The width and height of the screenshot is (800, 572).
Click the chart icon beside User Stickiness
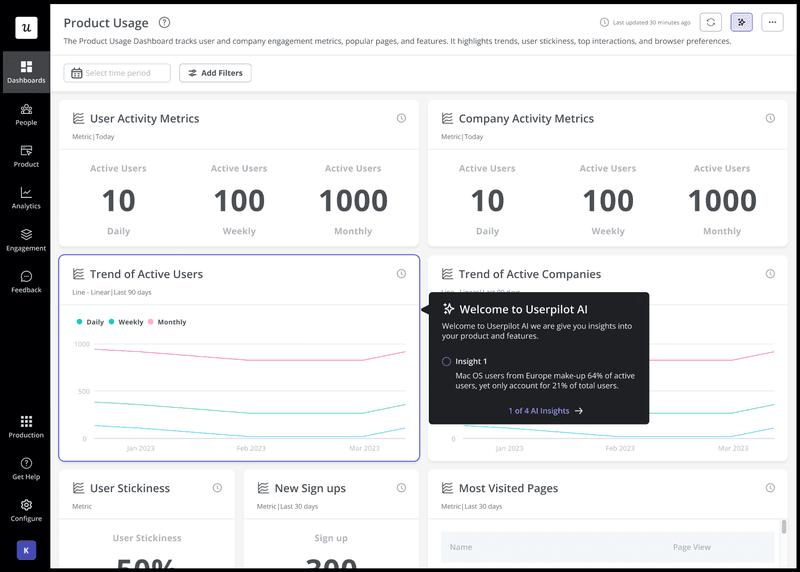point(79,488)
